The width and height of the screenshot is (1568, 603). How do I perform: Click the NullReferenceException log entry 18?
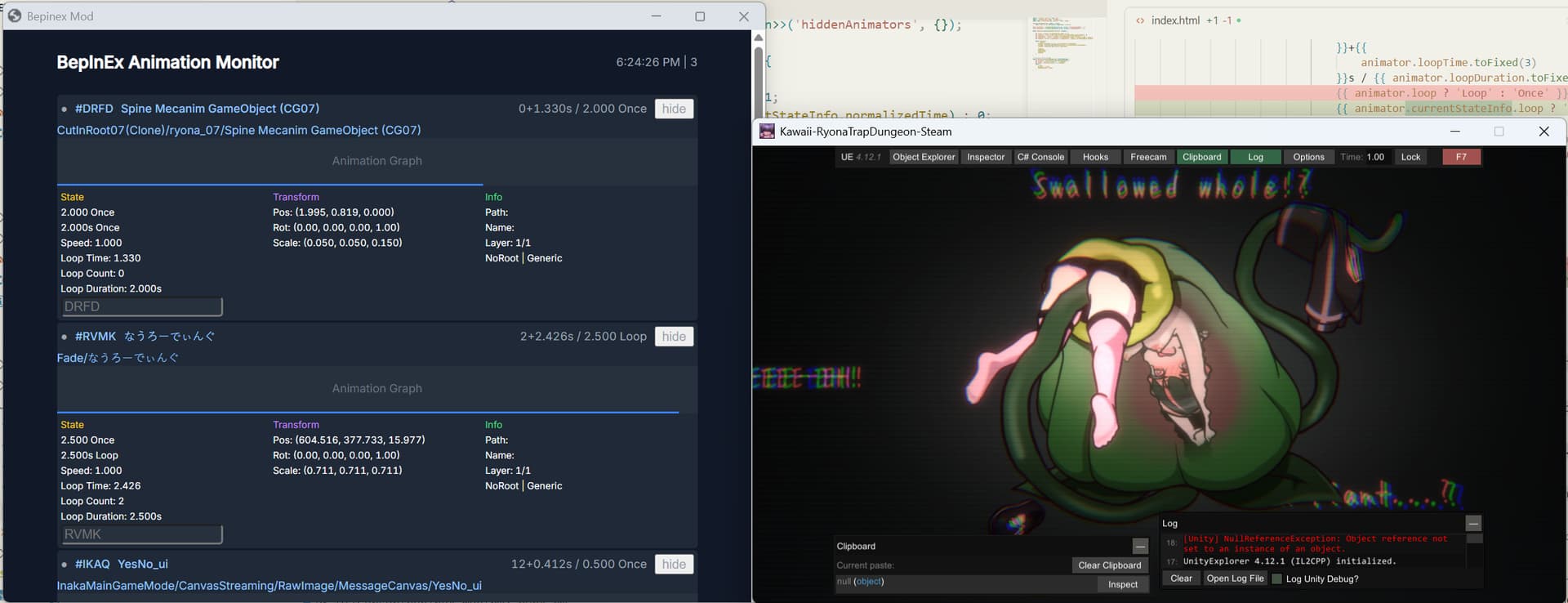pos(1314,543)
